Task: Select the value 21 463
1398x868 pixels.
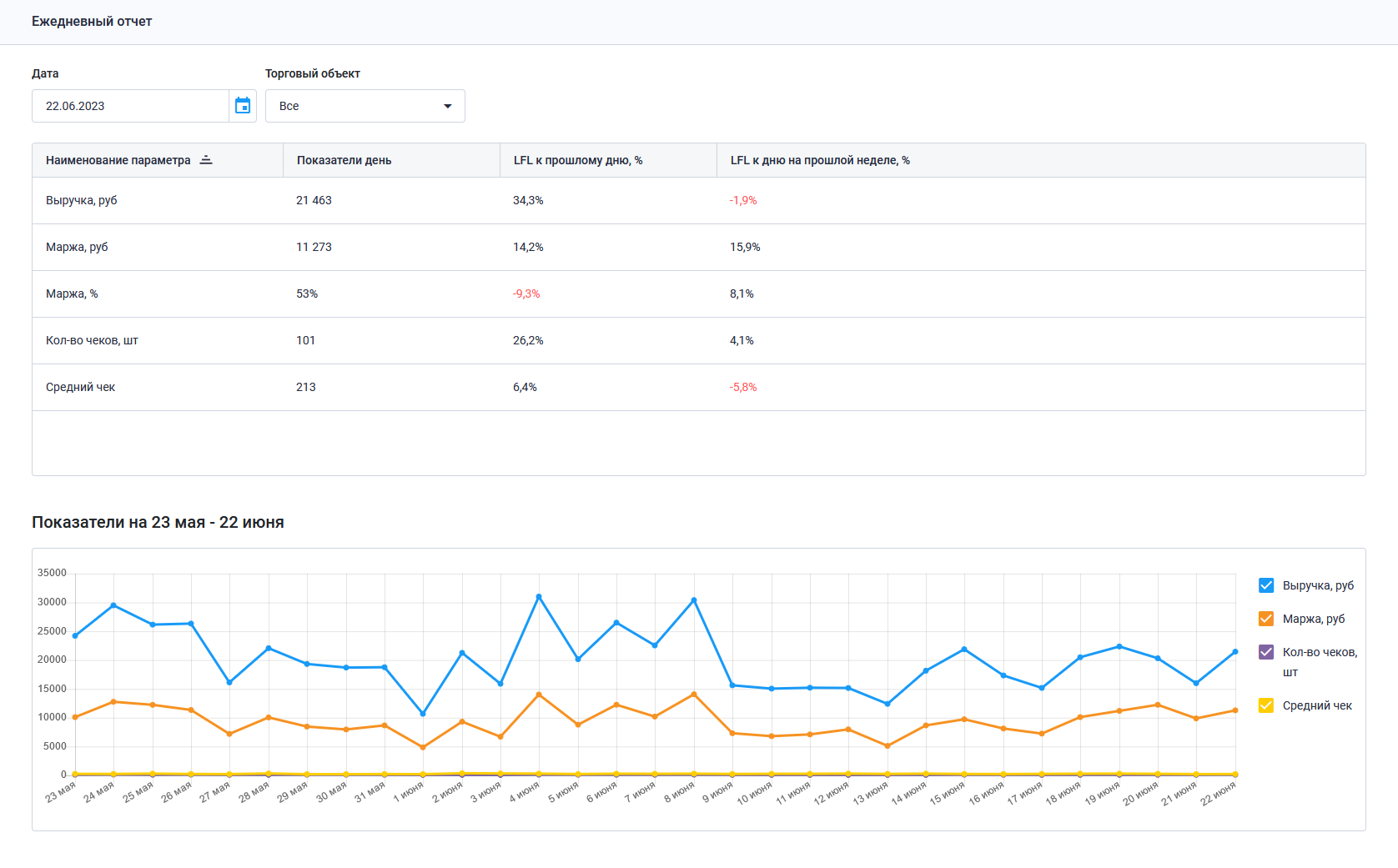Action: [314, 200]
